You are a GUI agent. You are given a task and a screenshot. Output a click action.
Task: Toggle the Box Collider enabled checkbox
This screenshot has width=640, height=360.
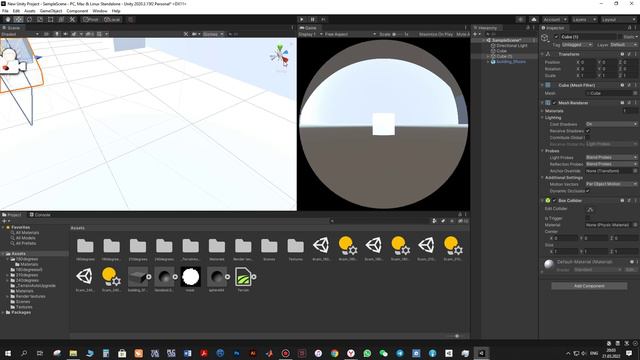point(554,200)
